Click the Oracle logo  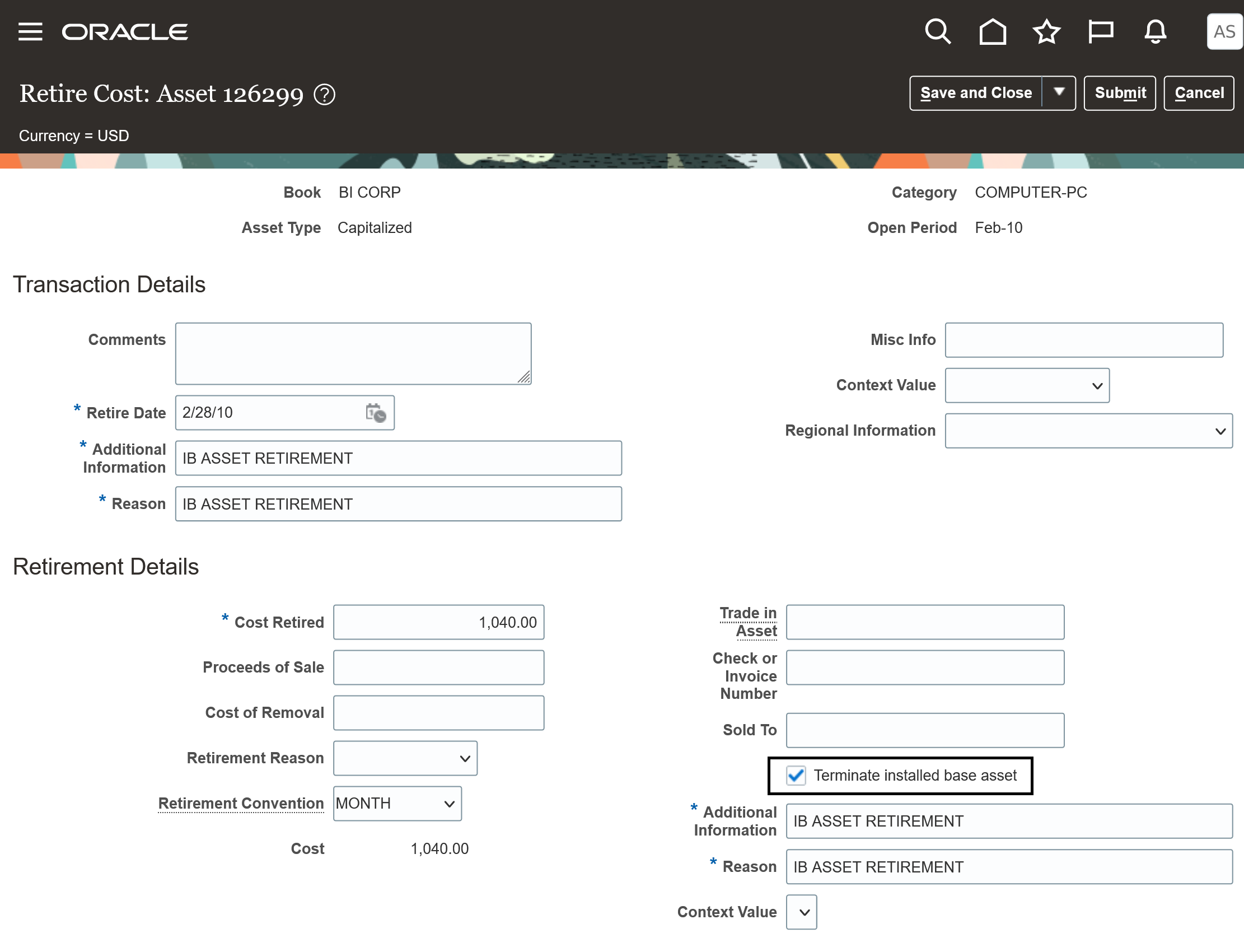tap(125, 32)
